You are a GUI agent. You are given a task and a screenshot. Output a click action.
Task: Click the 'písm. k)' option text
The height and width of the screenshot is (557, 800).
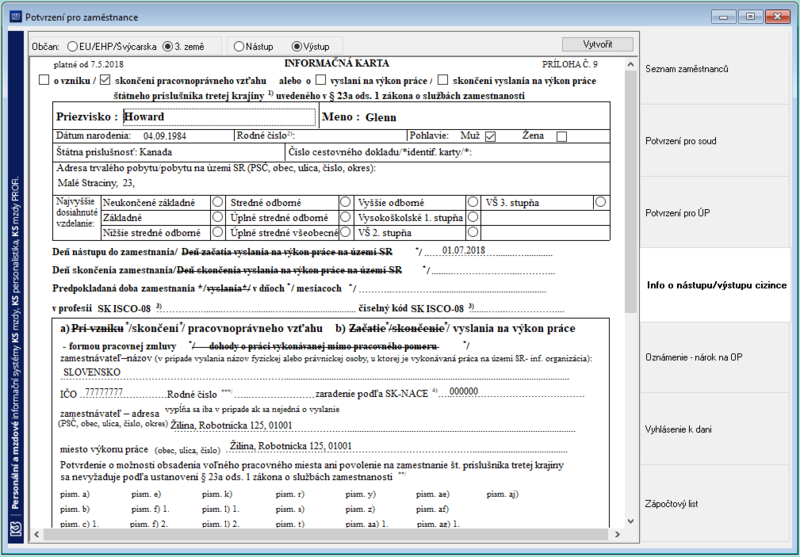coord(217,494)
